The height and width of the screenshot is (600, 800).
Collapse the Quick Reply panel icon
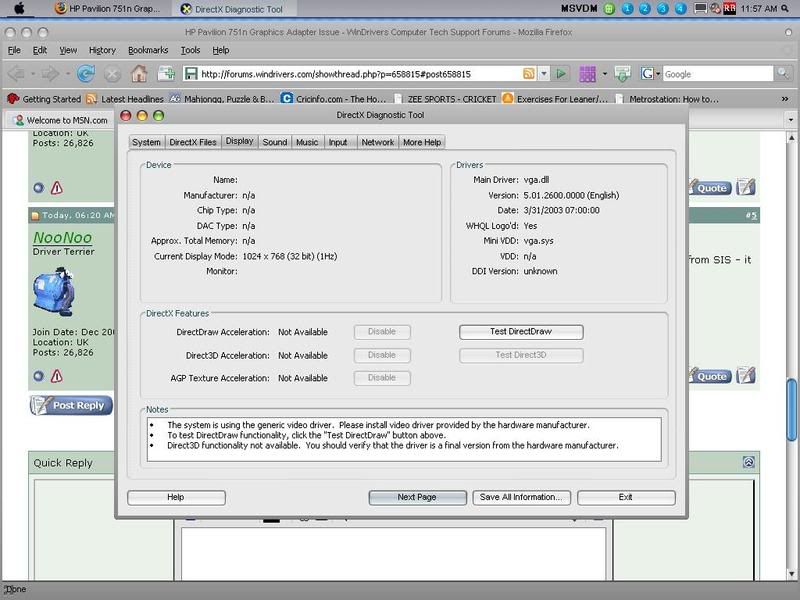748,462
